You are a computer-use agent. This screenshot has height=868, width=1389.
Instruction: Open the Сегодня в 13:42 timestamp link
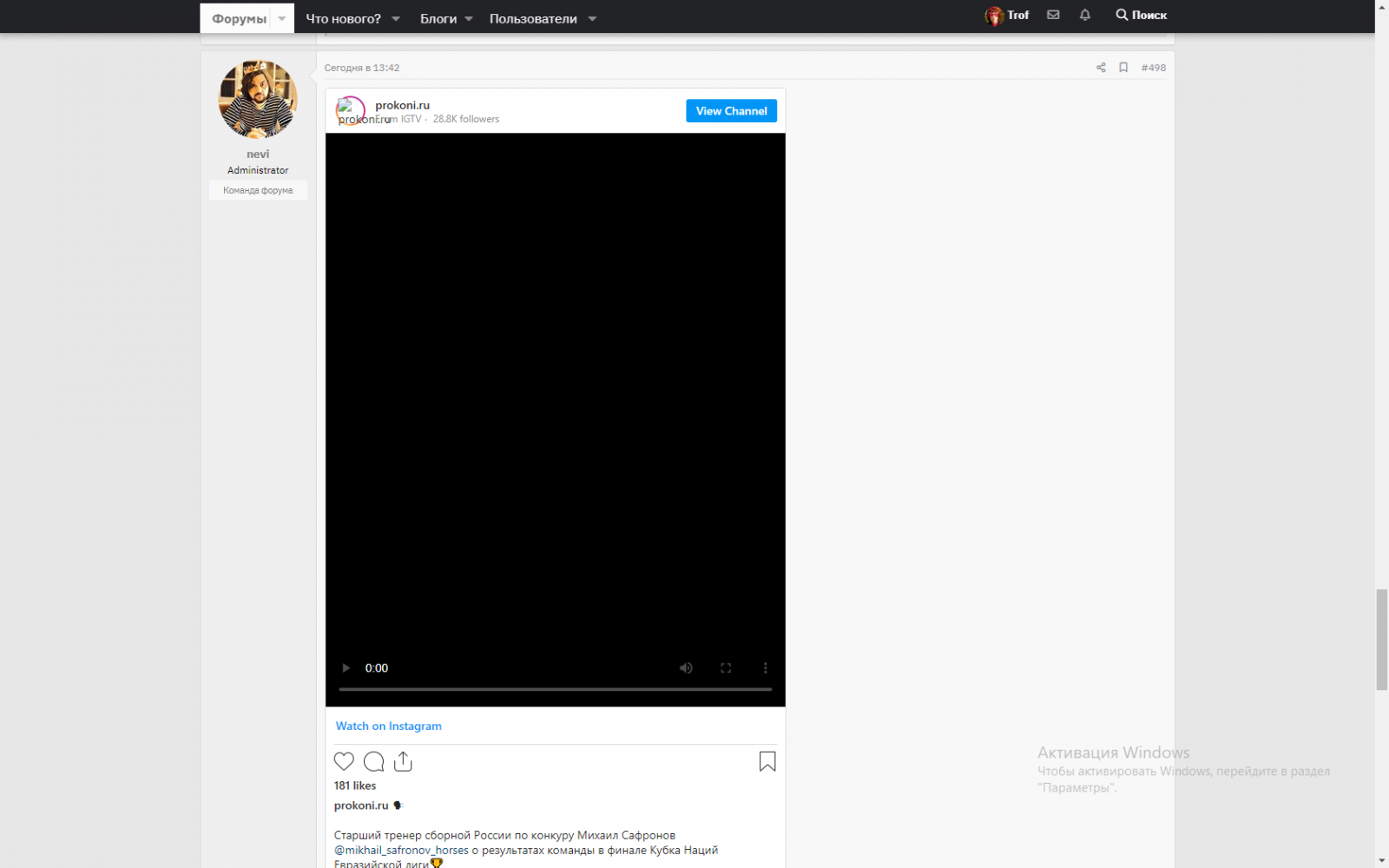tap(362, 68)
